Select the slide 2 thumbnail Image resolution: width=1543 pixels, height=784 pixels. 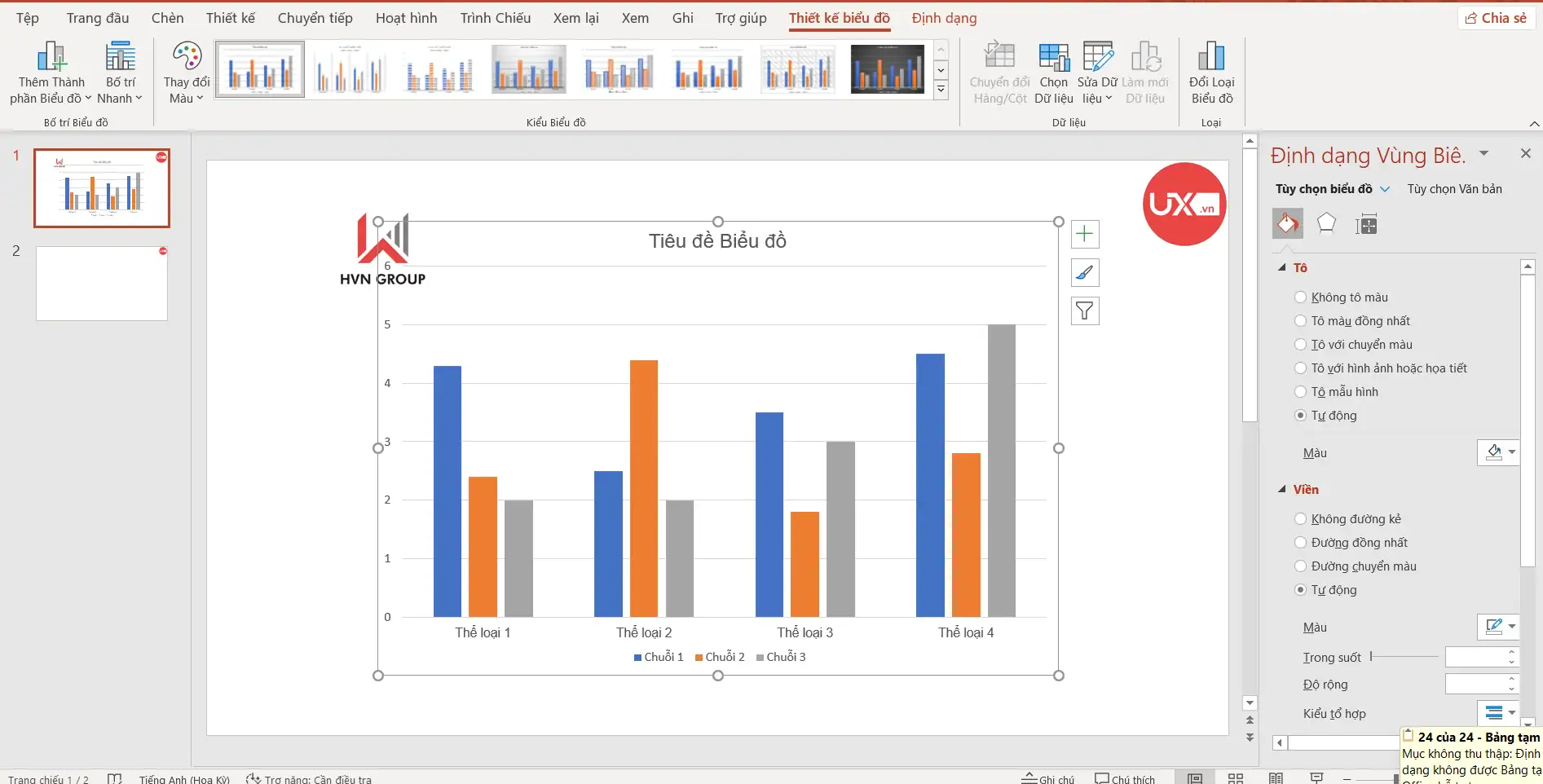pos(102,284)
